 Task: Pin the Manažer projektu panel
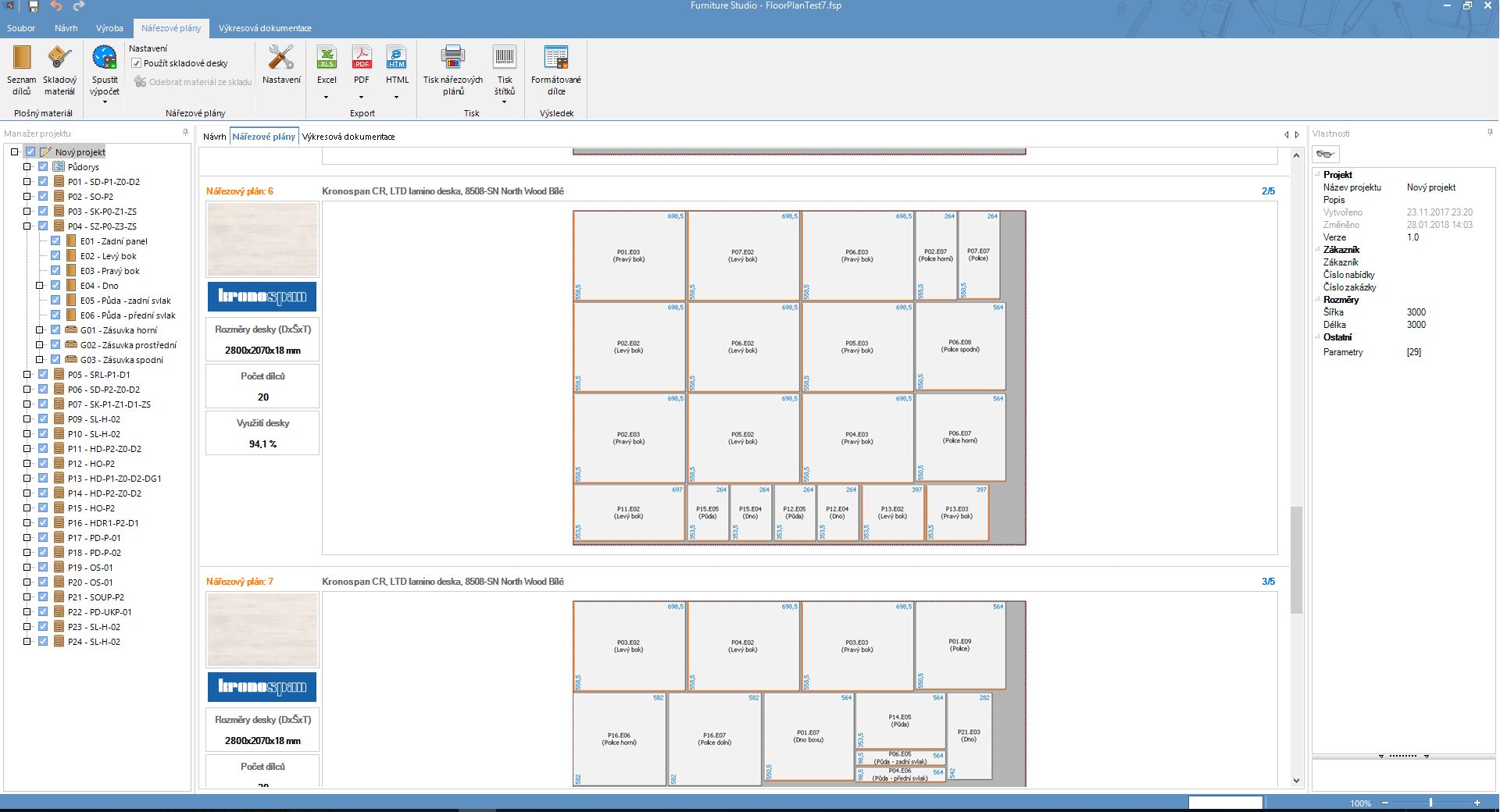(x=185, y=133)
